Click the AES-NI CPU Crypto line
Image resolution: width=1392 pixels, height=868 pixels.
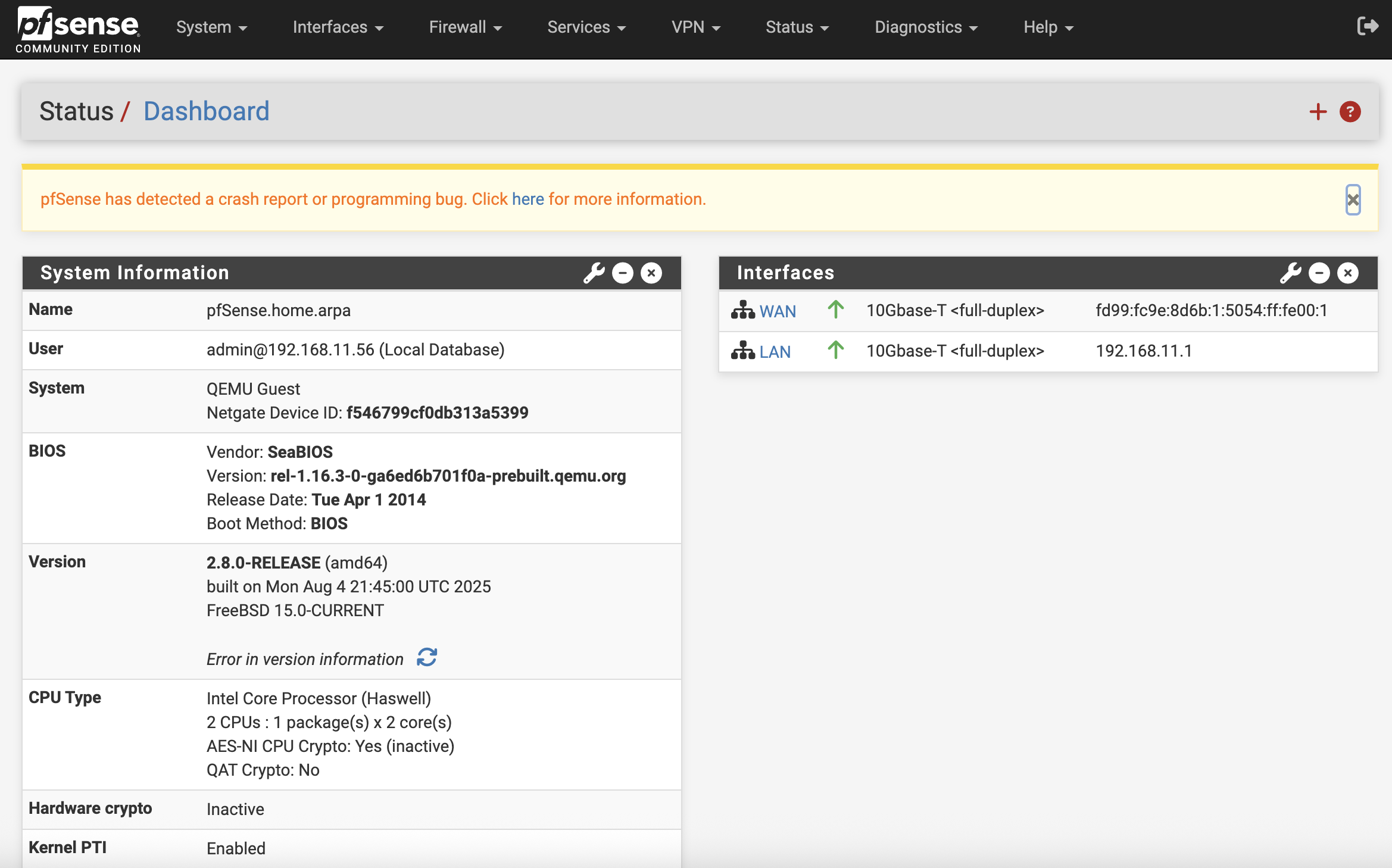coord(330,746)
